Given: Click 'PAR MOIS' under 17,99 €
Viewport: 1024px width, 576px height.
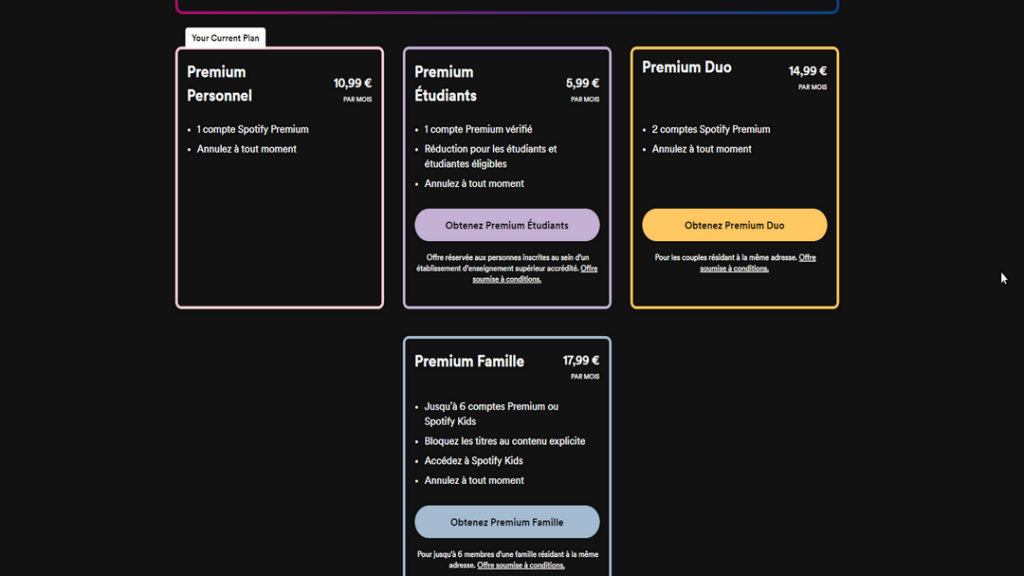Looking at the screenshot, I should (x=584, y=377).
